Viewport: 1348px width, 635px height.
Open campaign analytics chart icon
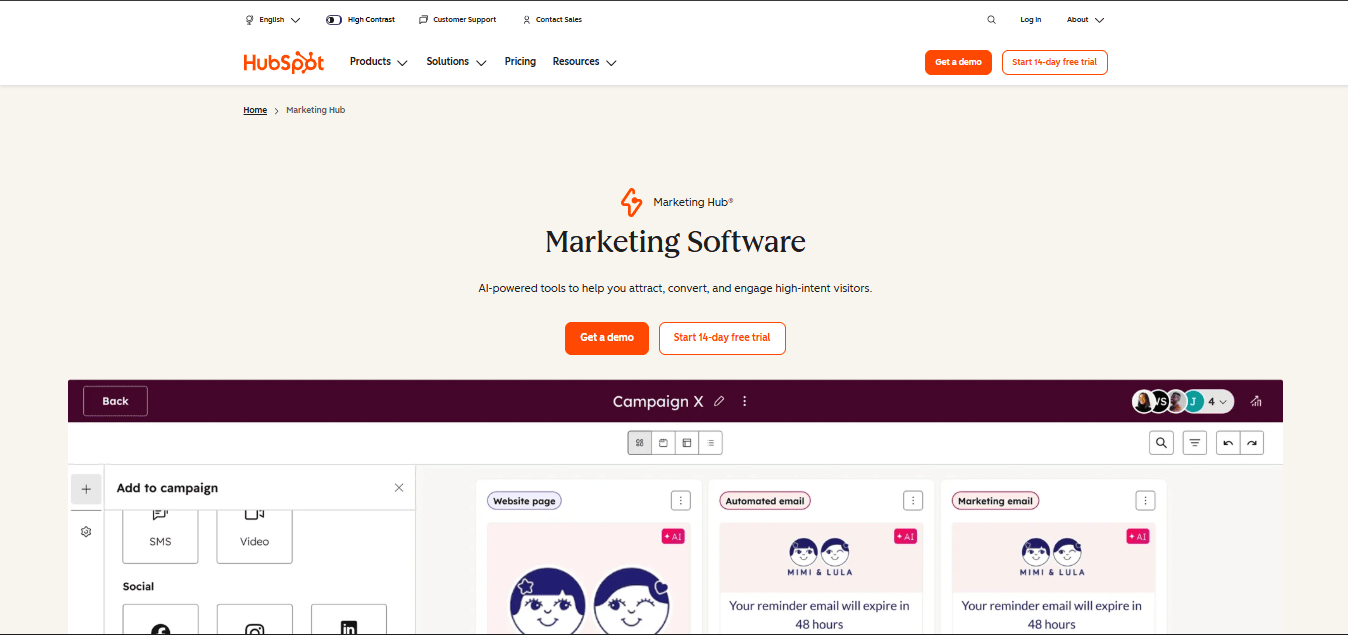tap(1256, 401)
